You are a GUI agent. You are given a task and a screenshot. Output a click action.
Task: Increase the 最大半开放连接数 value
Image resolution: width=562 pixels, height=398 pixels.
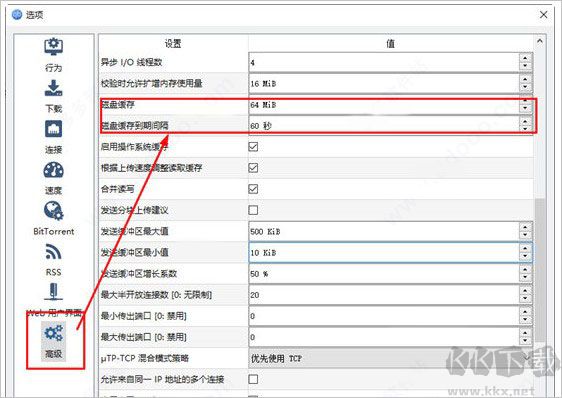point(525,291)
